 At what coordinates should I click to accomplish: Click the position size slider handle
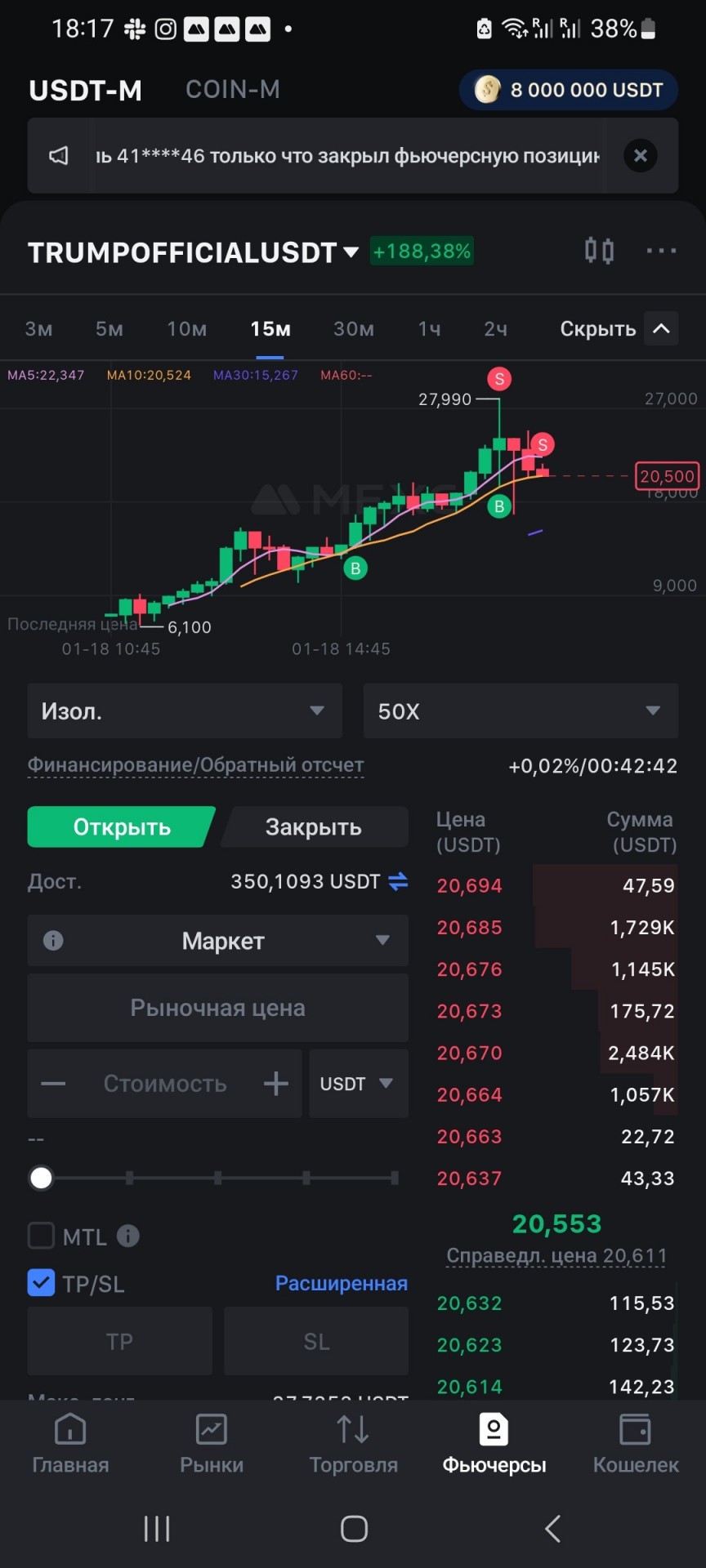pyautogui.click(x=41, y=1178)
